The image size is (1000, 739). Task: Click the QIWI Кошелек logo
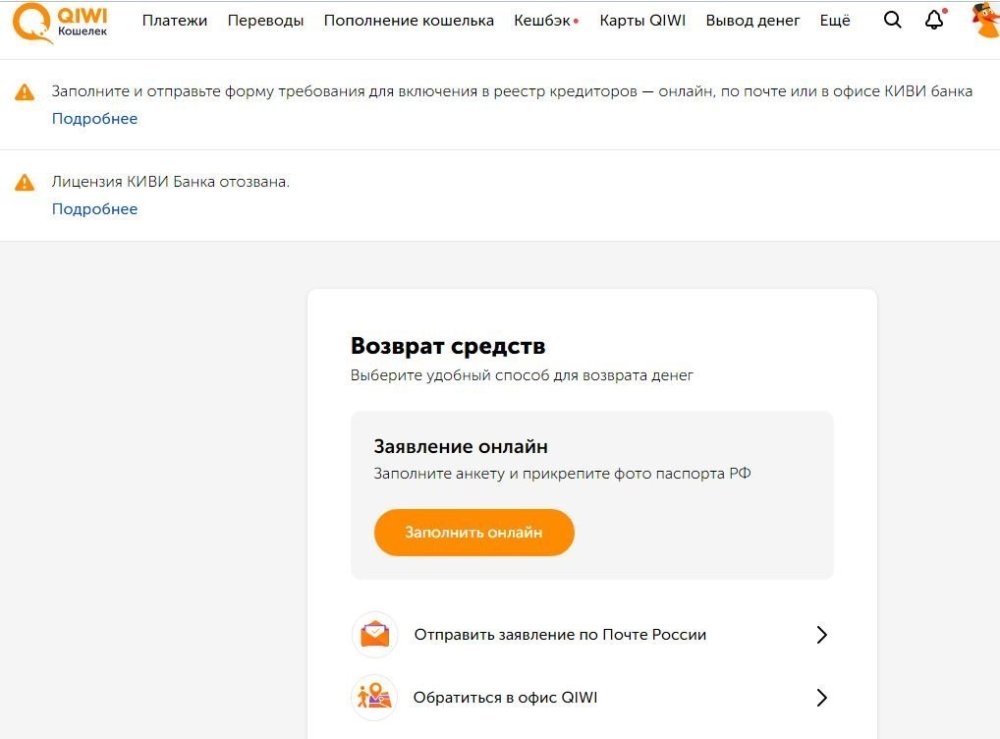coord(60,21)
